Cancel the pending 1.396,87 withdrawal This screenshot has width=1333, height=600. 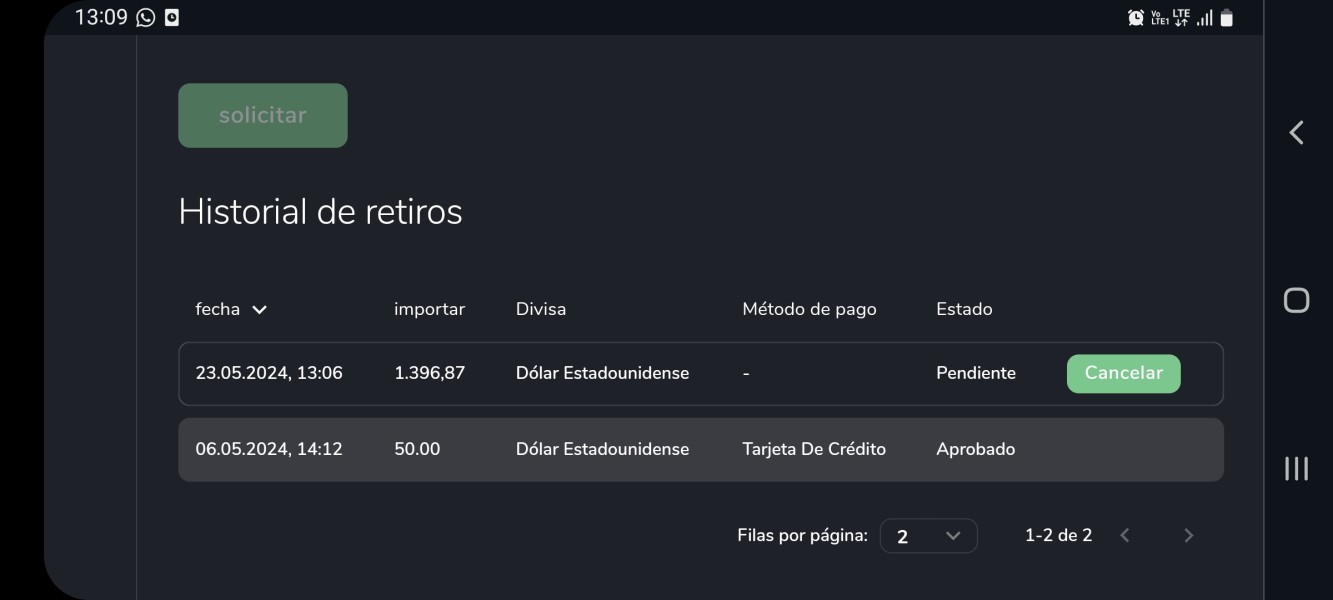click(1123, 373)
